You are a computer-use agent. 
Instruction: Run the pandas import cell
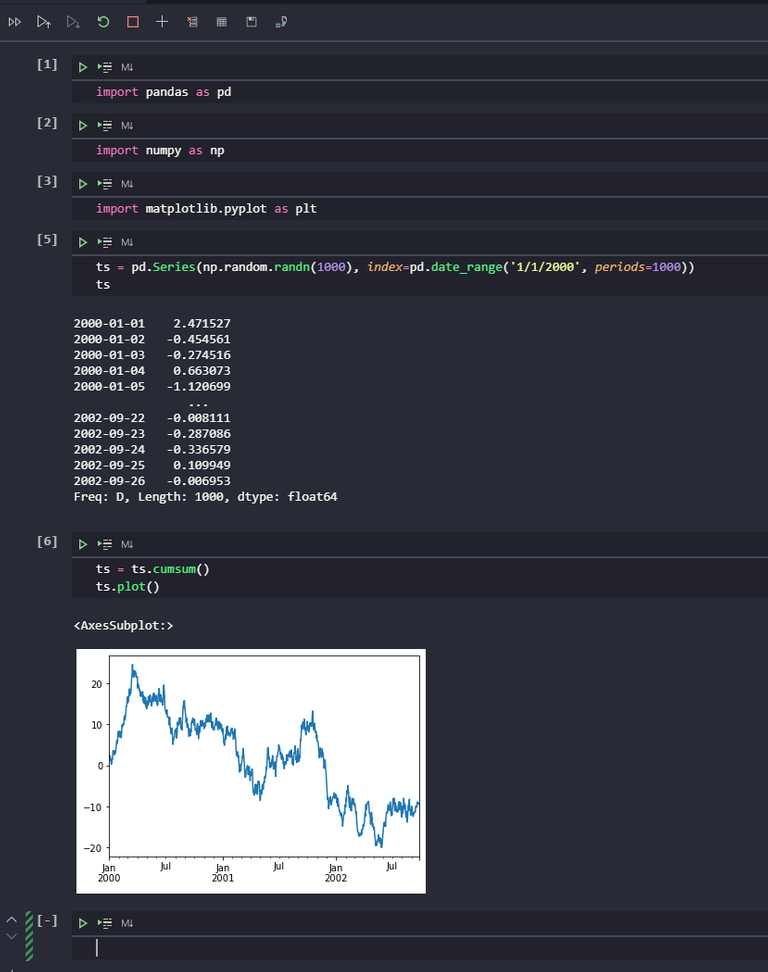point(82,67)
